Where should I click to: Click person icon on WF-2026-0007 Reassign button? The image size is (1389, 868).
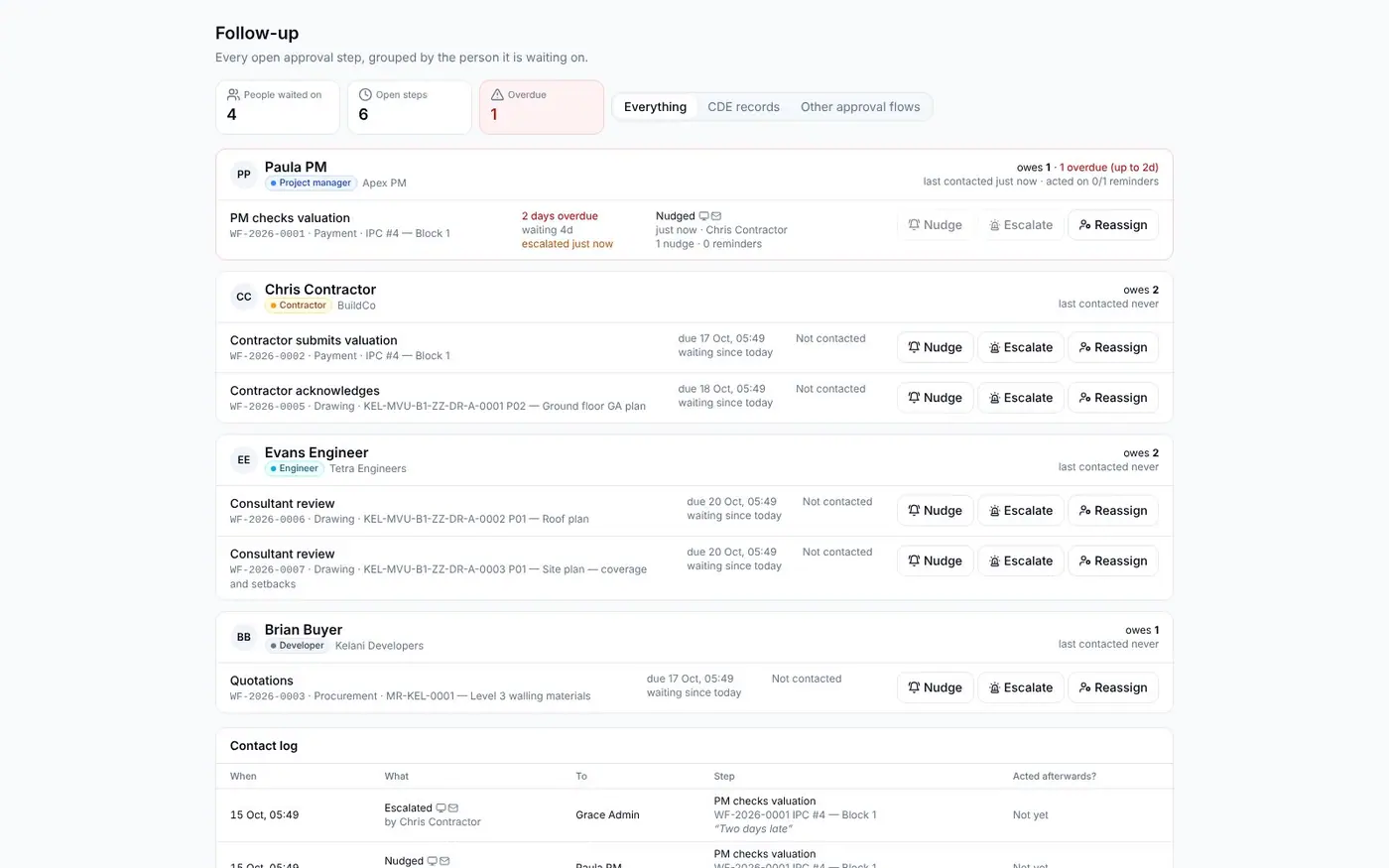(x=1084, y=561)
